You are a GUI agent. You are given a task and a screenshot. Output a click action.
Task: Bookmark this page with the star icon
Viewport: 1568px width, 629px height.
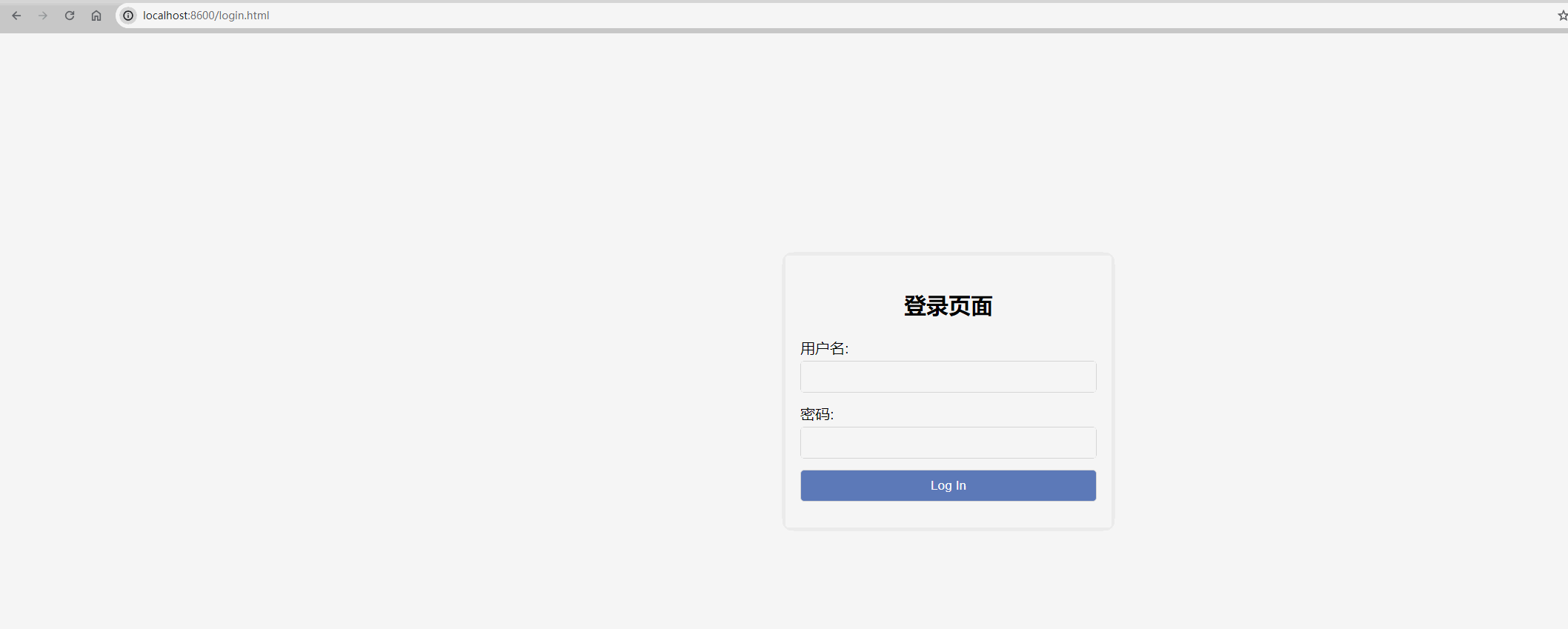(1562, 16)
